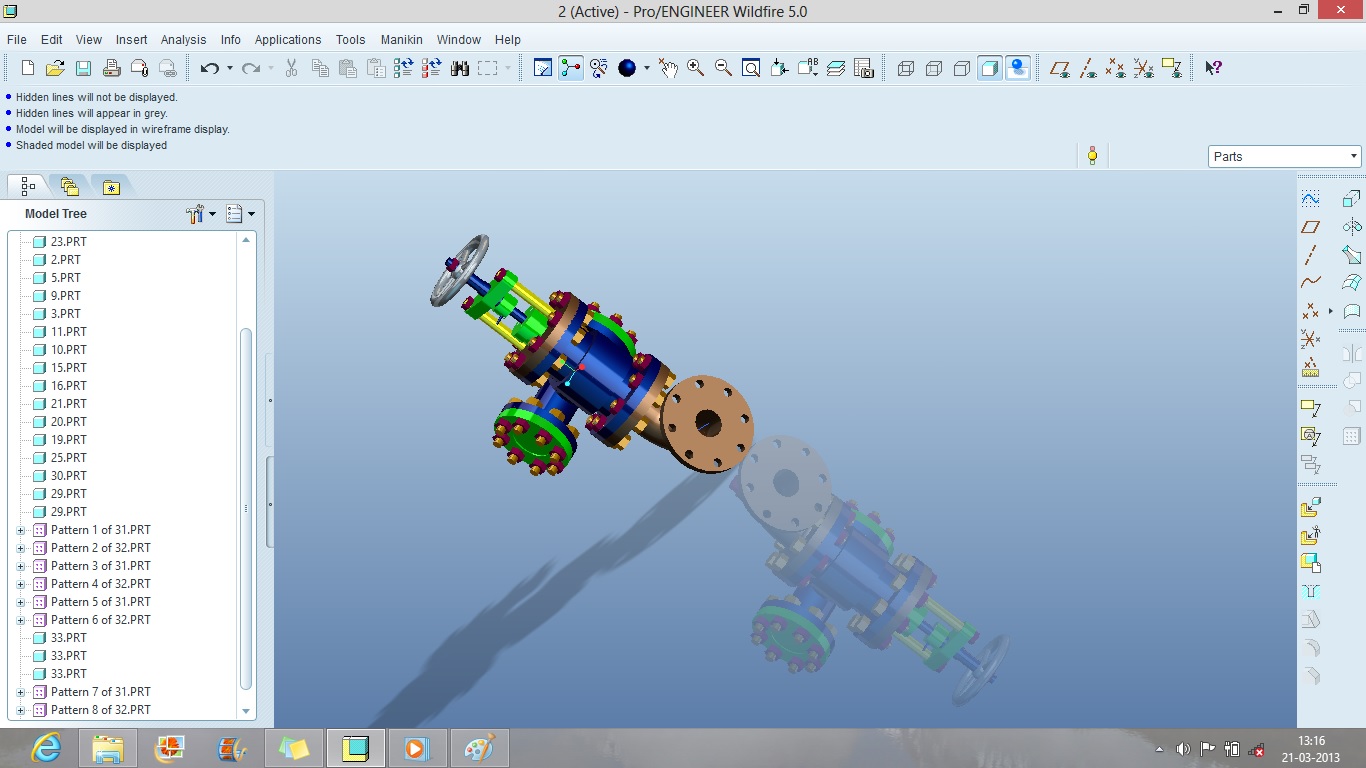1366x768 pixels.
Task: Open the Edit menu
Action: tap(52, 40)
